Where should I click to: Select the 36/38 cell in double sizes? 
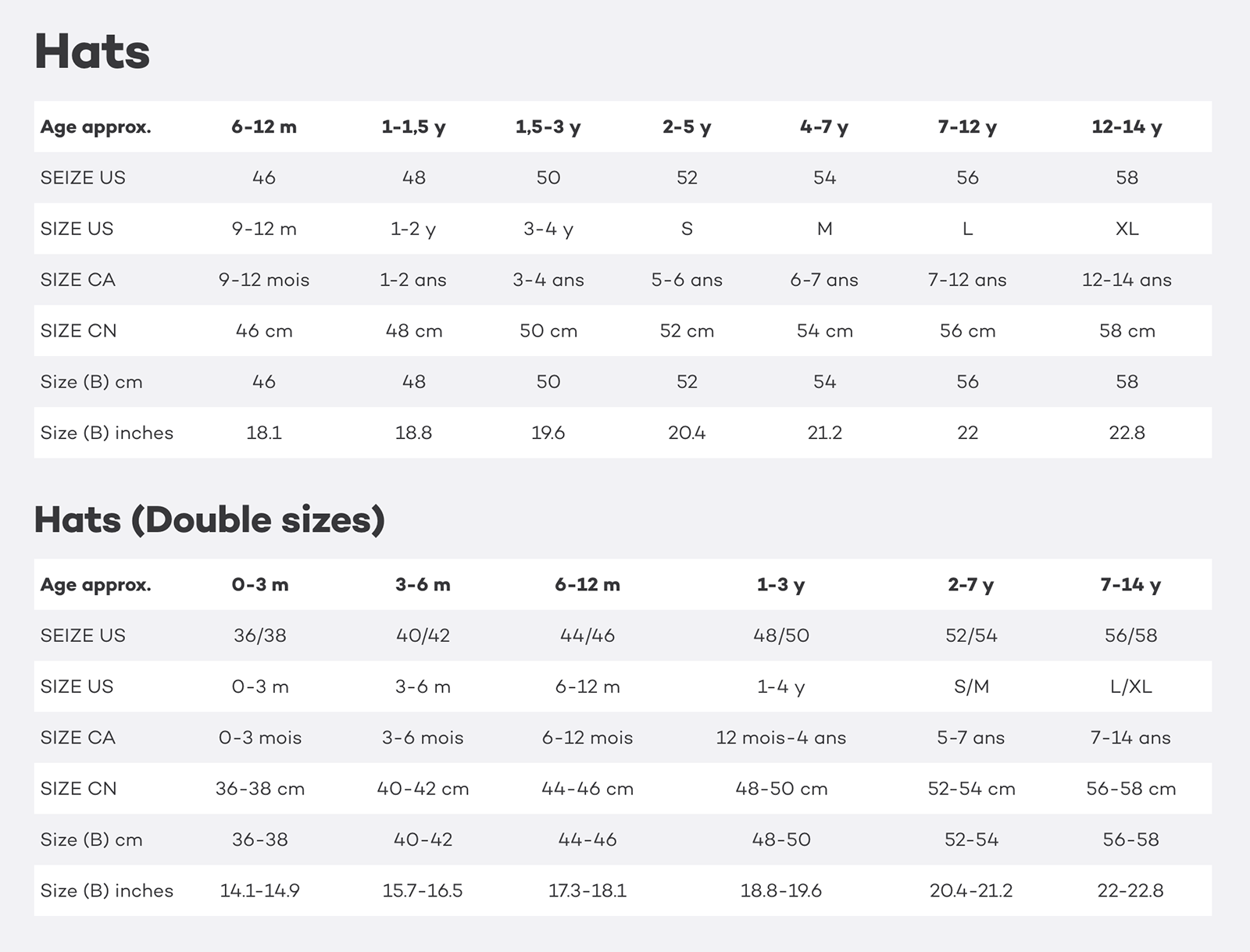(260, 636)
